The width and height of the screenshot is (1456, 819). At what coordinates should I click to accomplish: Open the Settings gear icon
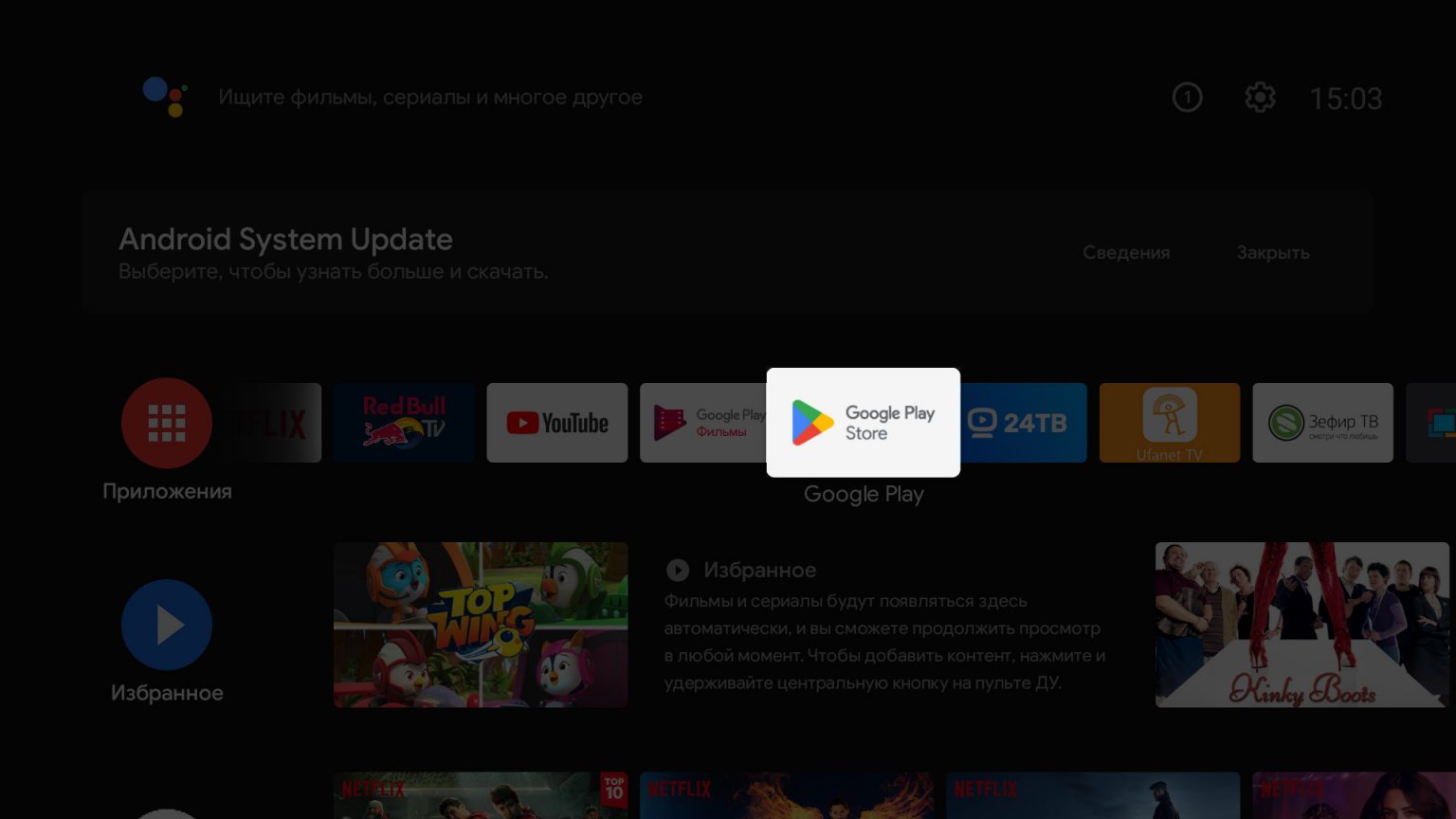(1260, 98)
